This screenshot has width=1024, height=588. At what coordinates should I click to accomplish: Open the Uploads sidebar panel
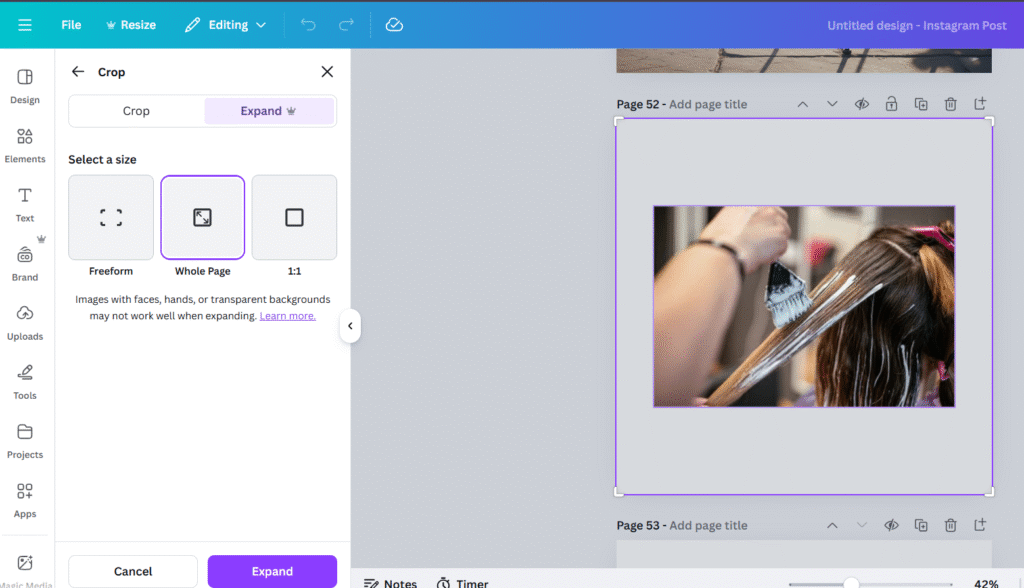point(25,321)
